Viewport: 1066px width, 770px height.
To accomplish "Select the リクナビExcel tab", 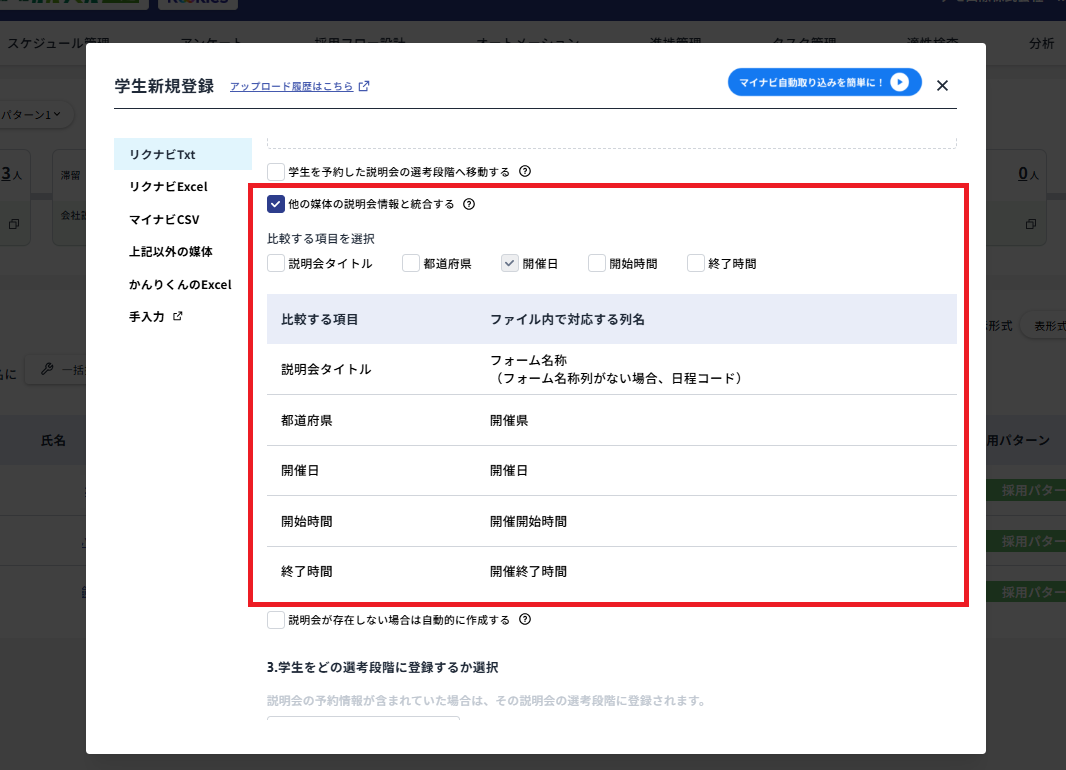I will click(168, 186).
